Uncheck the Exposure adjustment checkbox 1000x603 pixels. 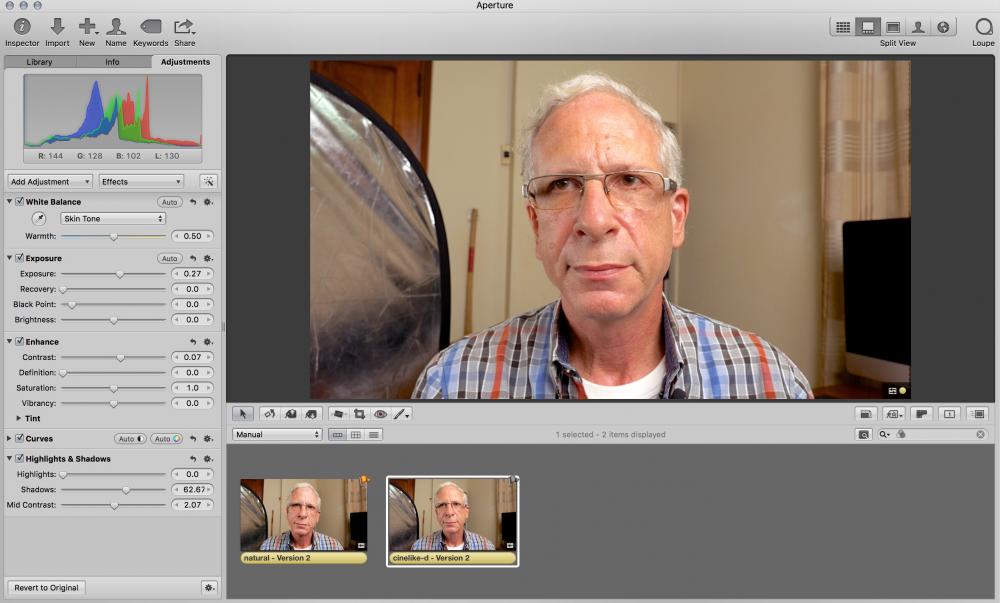pyautogui.click(x=20, y=258)
